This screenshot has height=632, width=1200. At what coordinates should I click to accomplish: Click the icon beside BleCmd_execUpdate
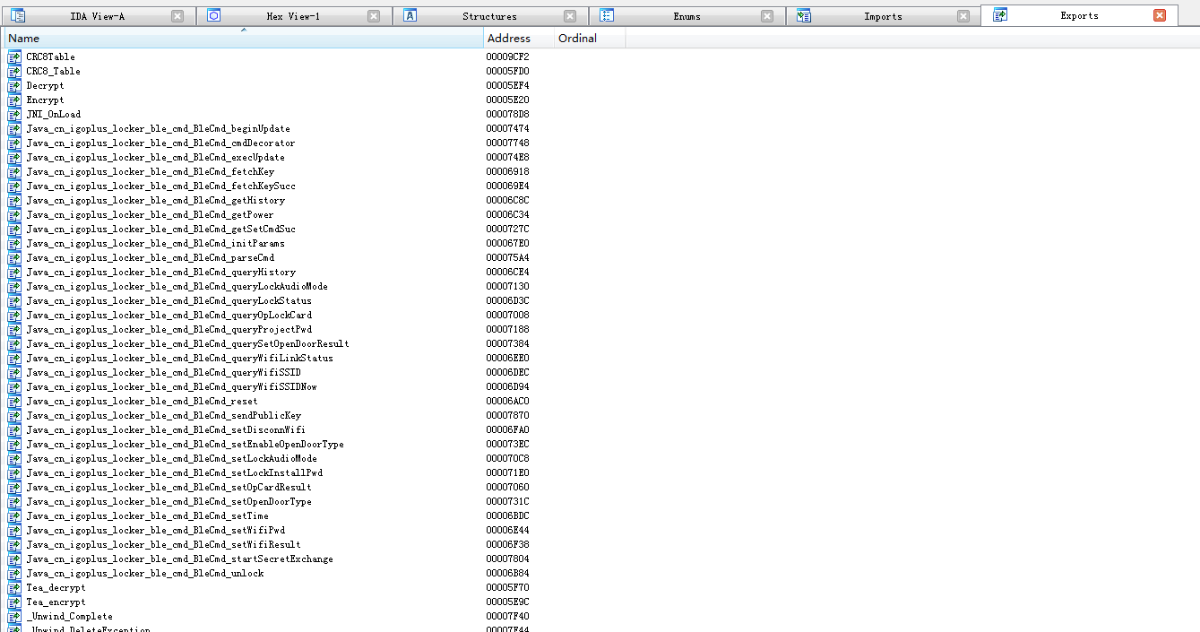coord(14,157)
